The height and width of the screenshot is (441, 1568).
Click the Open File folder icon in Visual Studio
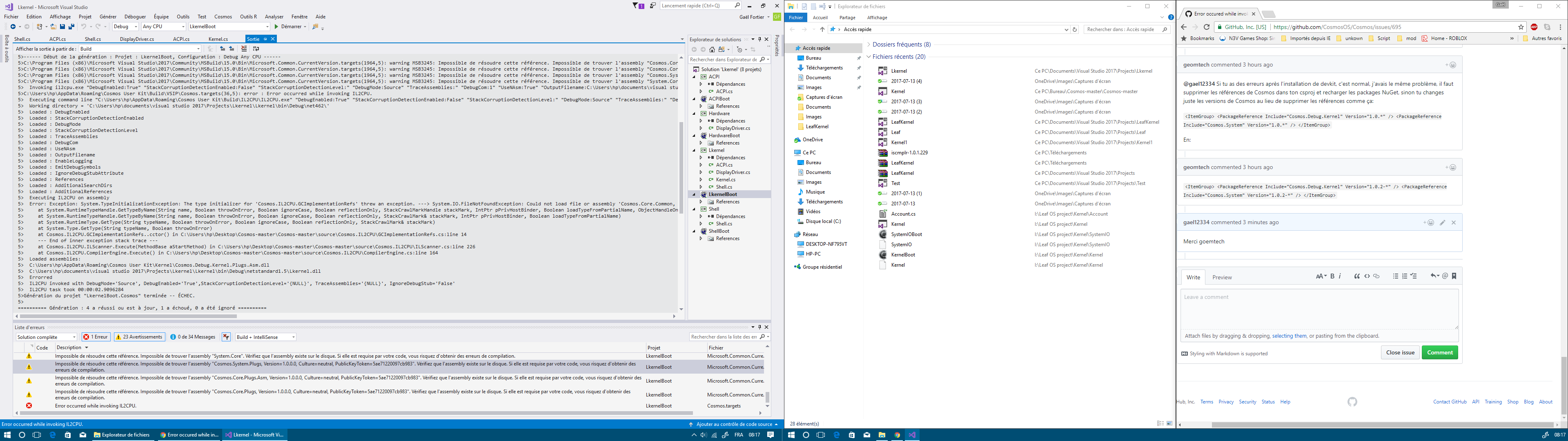(53, 27)
